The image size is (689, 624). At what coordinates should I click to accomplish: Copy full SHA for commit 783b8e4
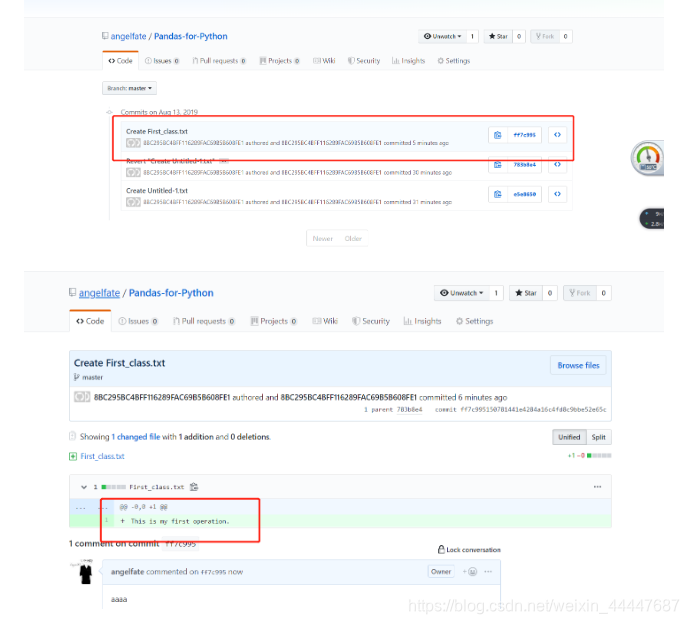coord(497,165)
